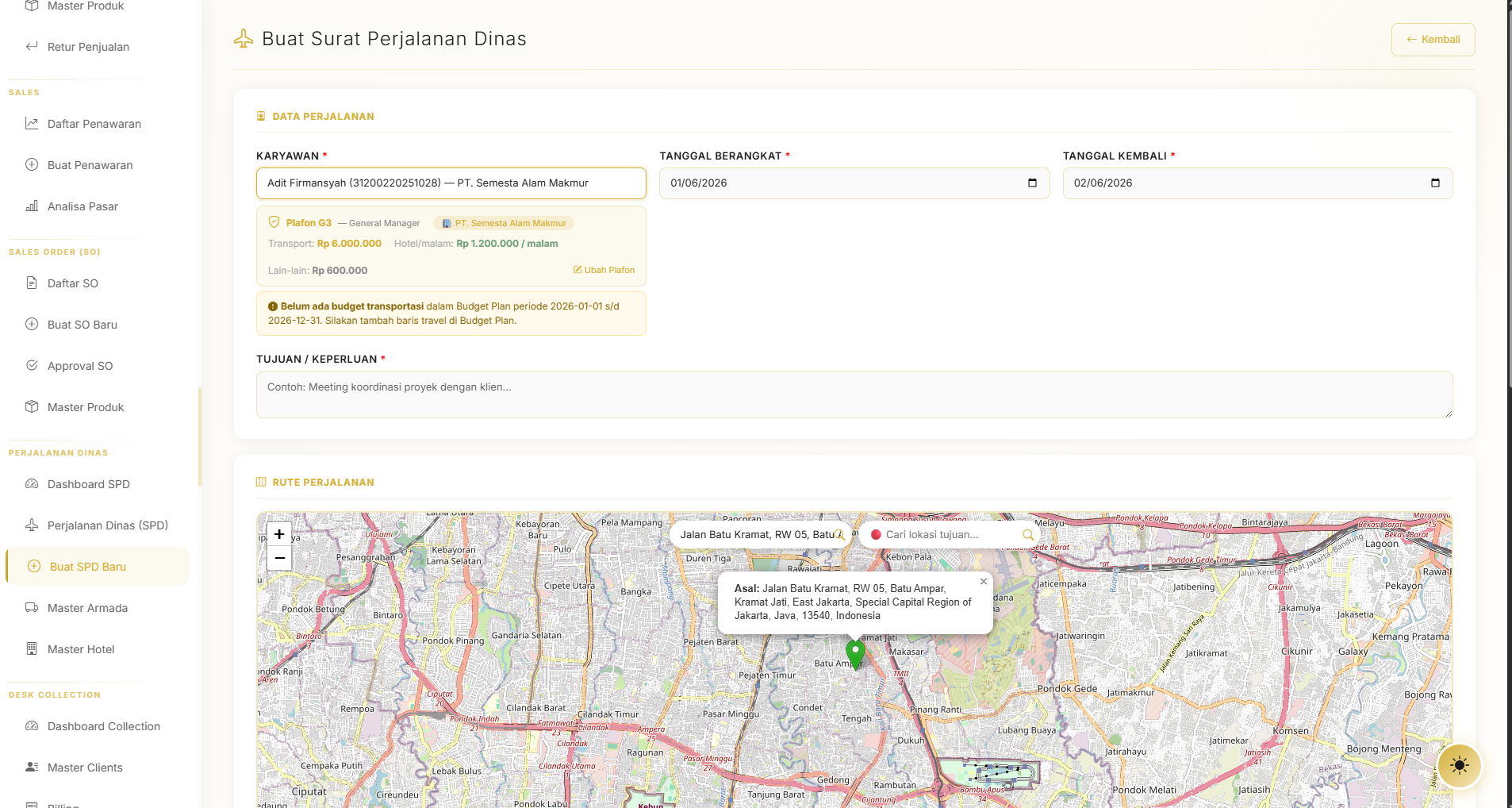This screenshot has height=808, width=1512.
Task: Click the Ubah Plafon link
Action: click(x=604, y=270)
